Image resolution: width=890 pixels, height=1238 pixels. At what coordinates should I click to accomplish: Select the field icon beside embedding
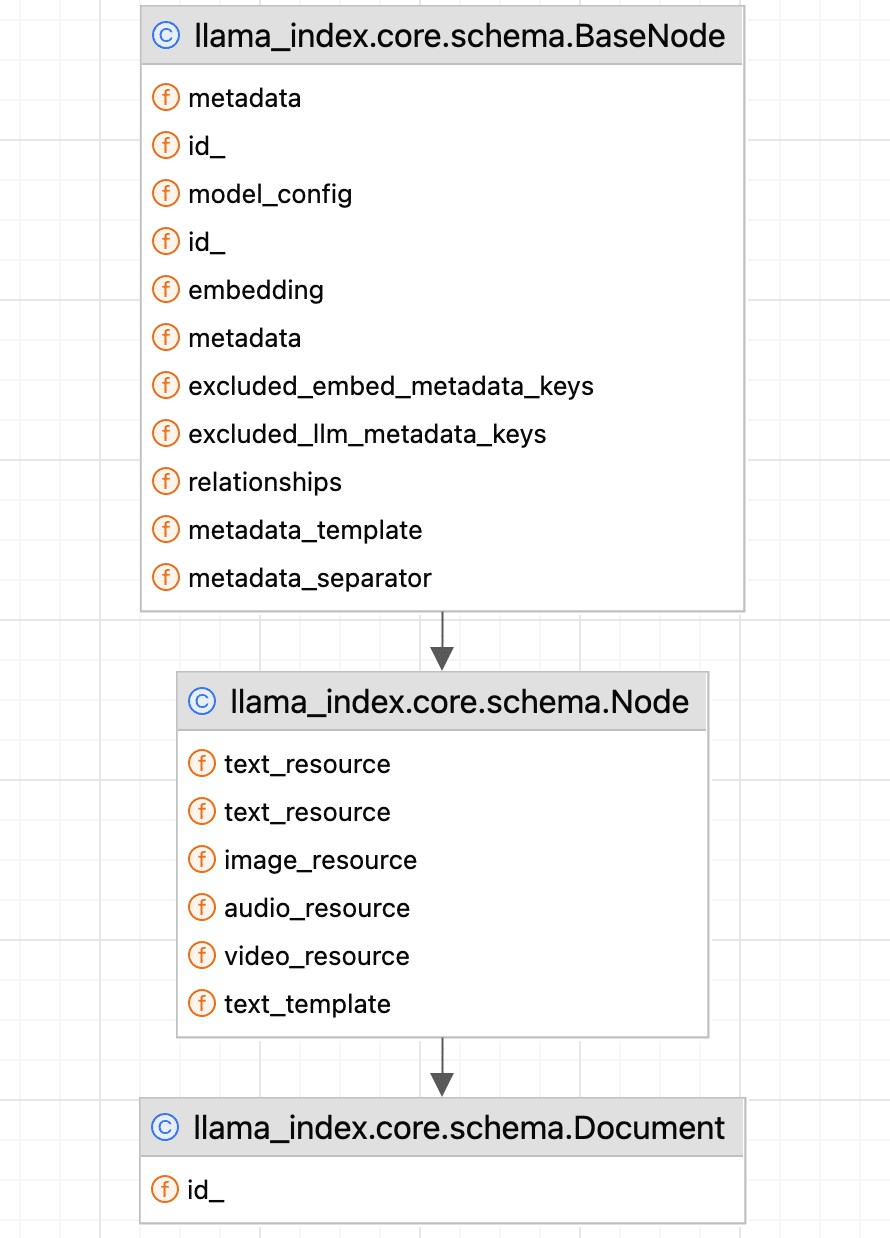pos(165,290)
